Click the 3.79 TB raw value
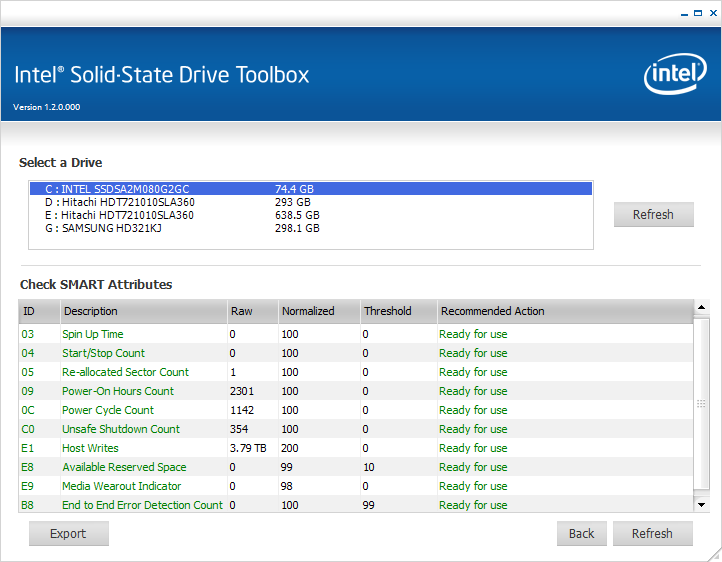This screenshot has width=722, height=562. (248, 448)
